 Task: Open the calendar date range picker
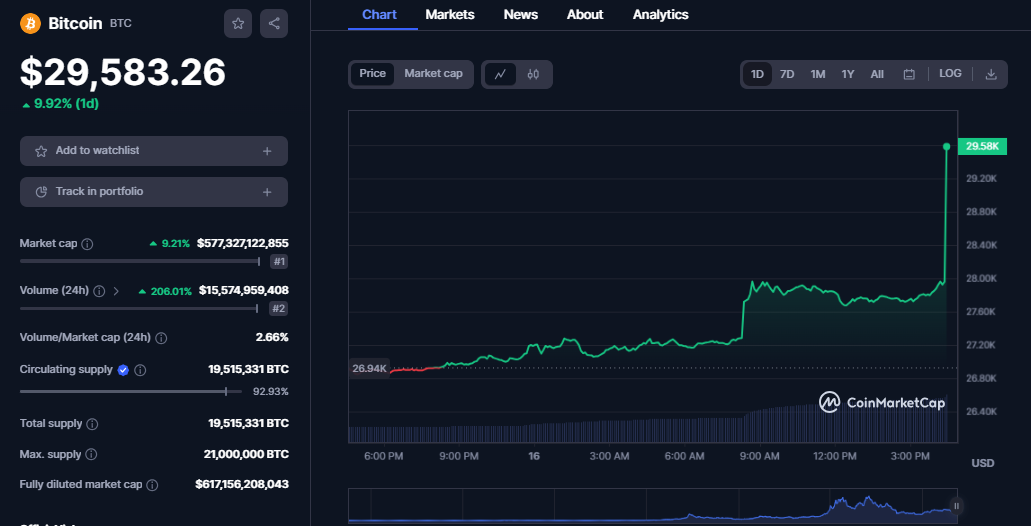point(909,74)
